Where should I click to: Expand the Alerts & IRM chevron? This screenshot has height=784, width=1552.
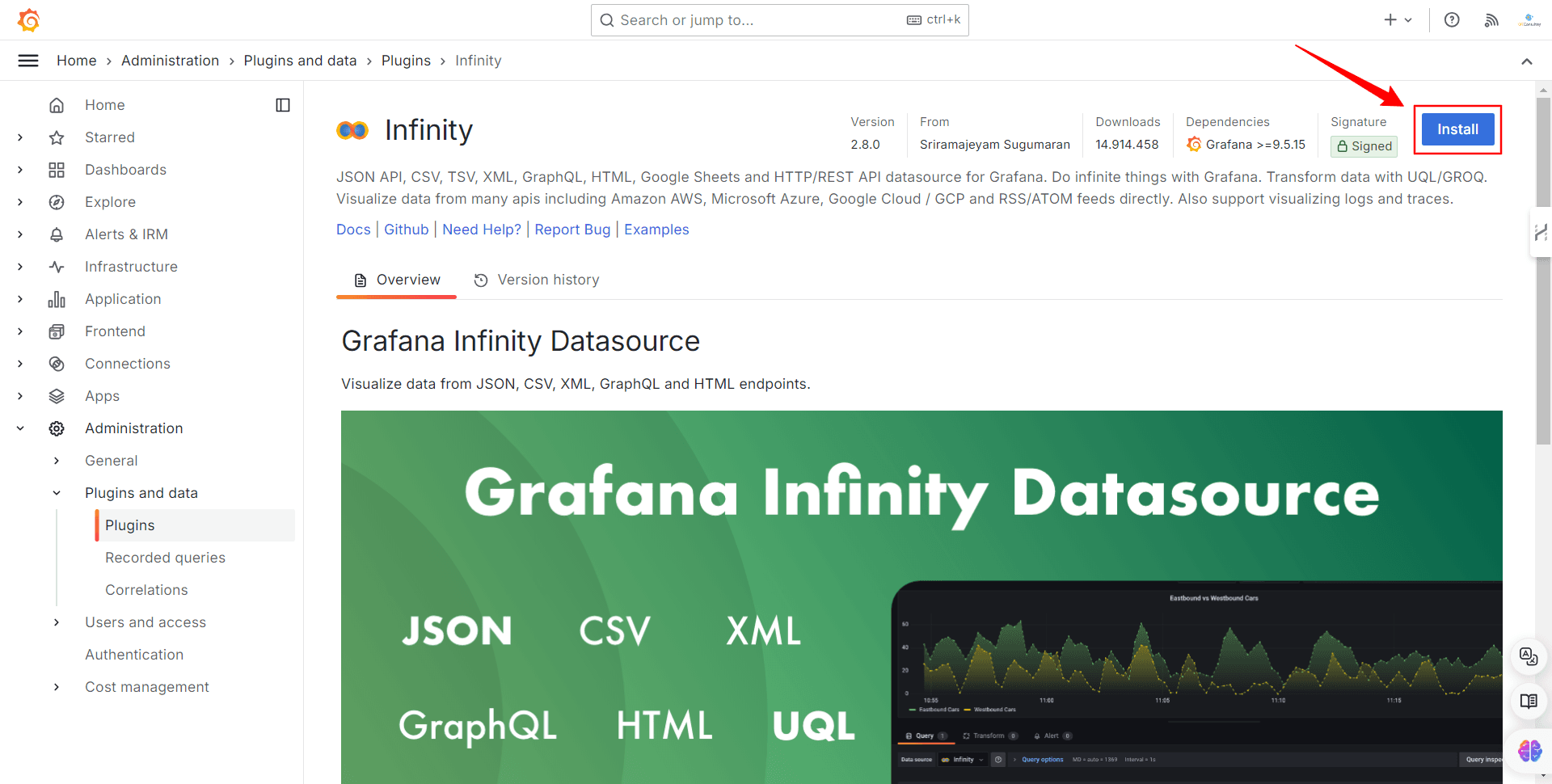click(20, 234)
